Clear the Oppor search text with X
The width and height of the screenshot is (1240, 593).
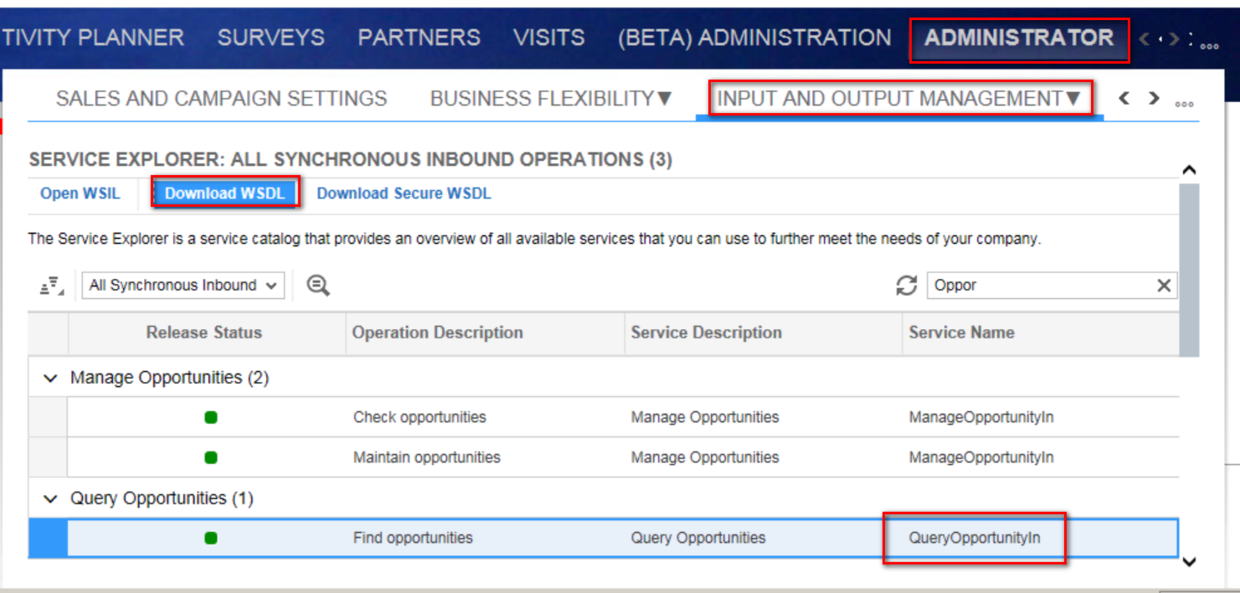tap(1163, 286)
